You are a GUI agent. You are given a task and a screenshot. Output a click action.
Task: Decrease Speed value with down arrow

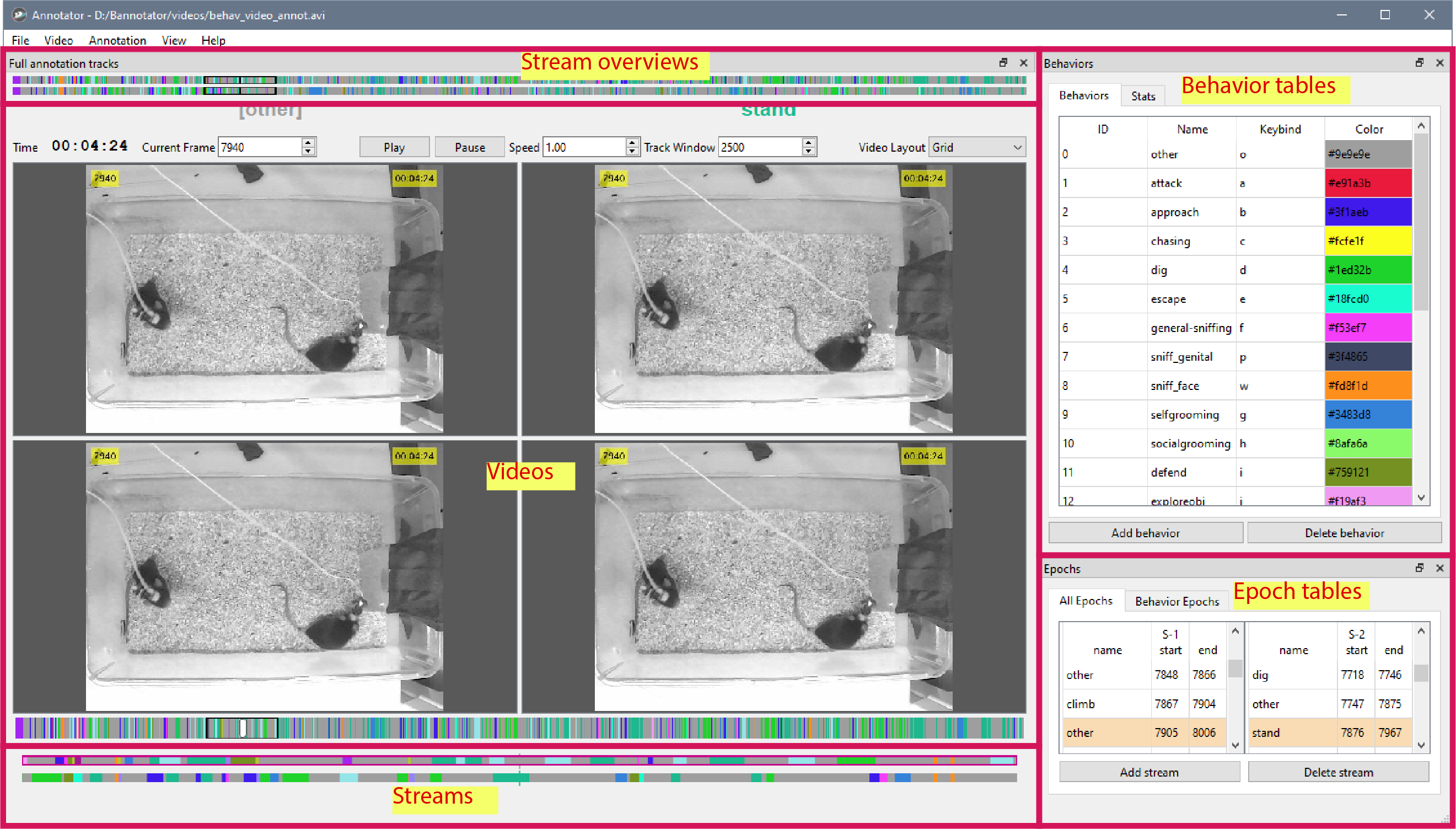click(x=632, y=152)
